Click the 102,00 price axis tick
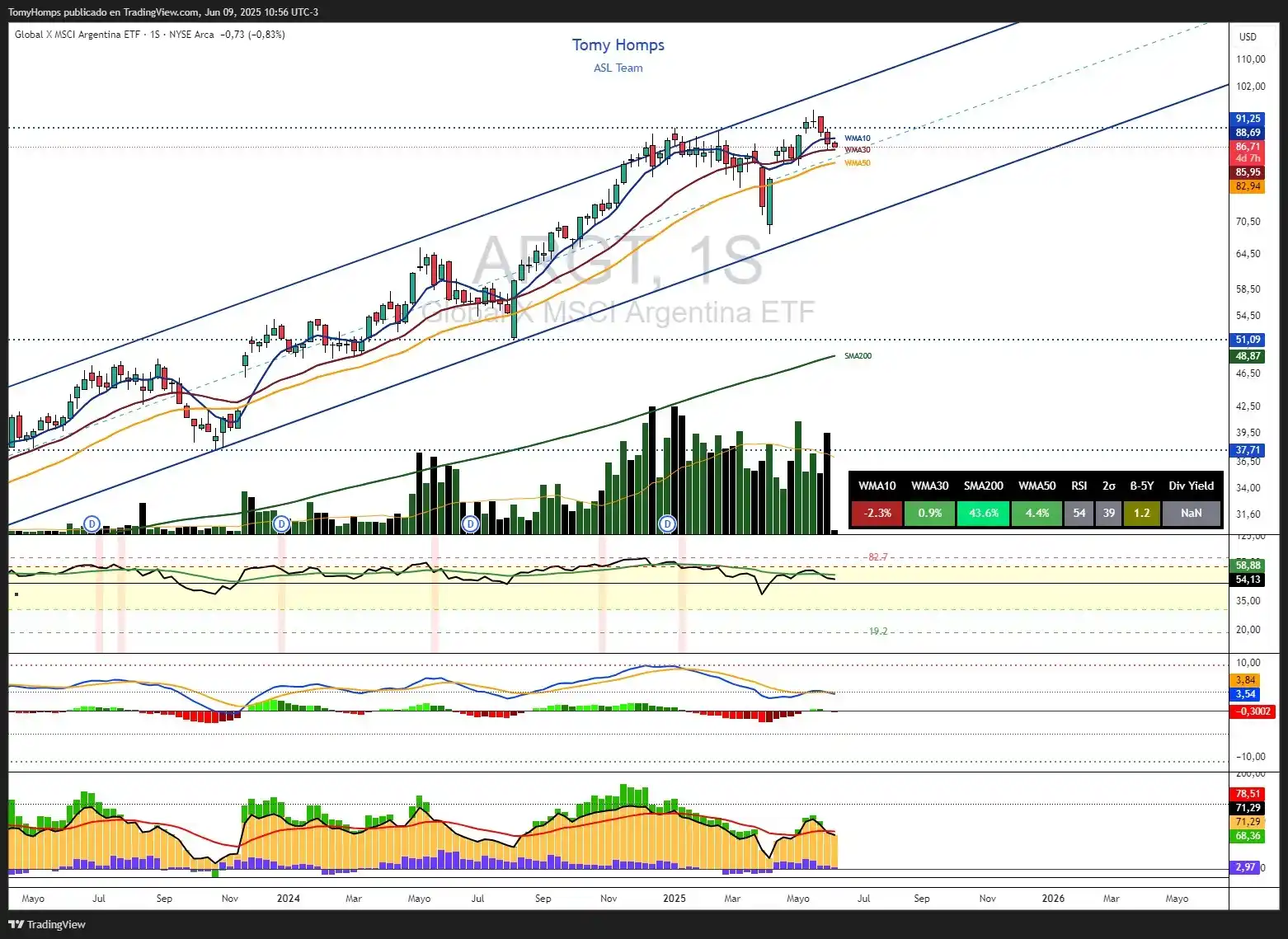This screenshot has width=1288, height=939. point(1251,87)
